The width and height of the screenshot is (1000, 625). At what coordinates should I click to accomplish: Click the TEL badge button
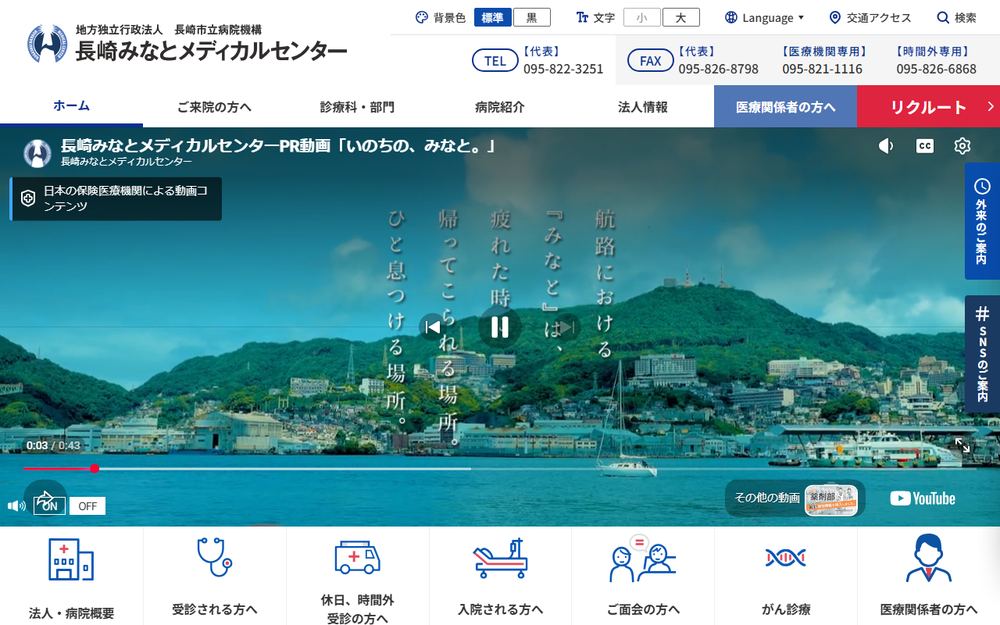[x=495, y=61]
